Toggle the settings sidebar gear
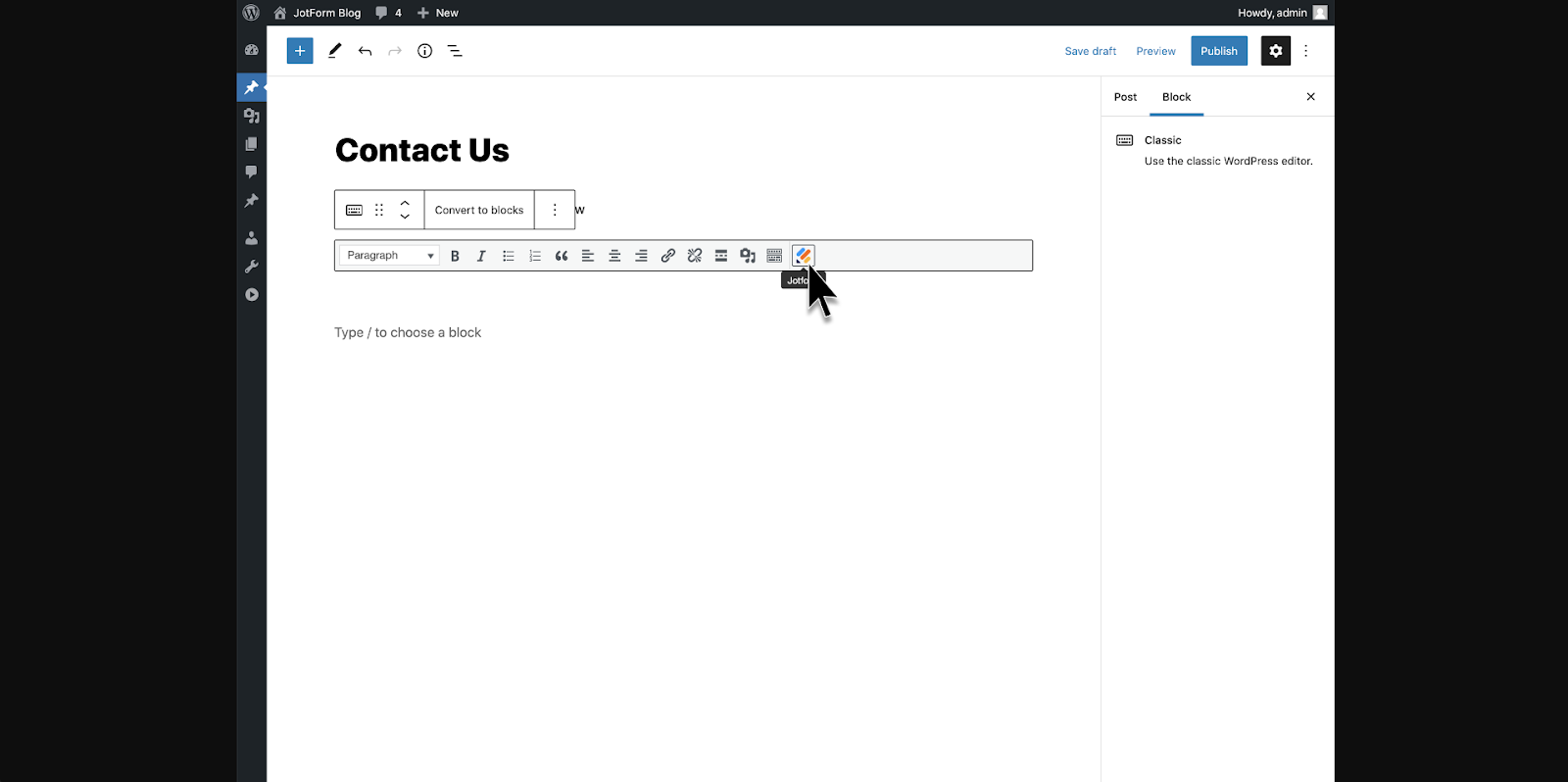Image resolution: width=1568 pixels, height=782 pixels. point(1276,51)
